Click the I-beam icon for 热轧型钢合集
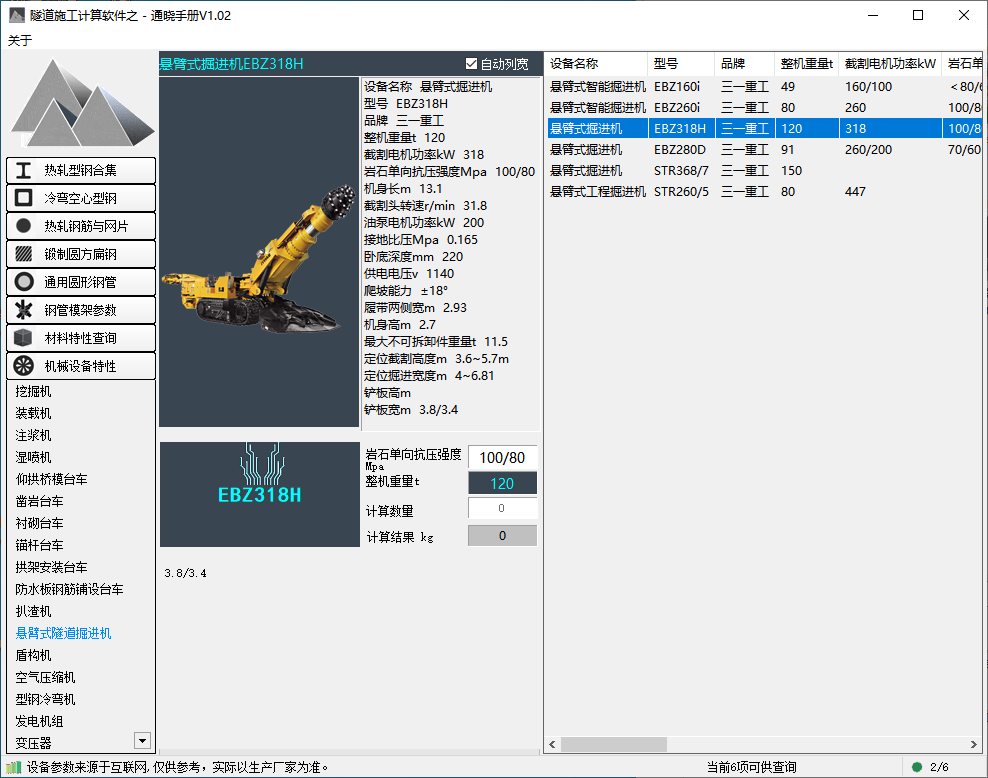 pyautogui.click(x=23, y=171)
